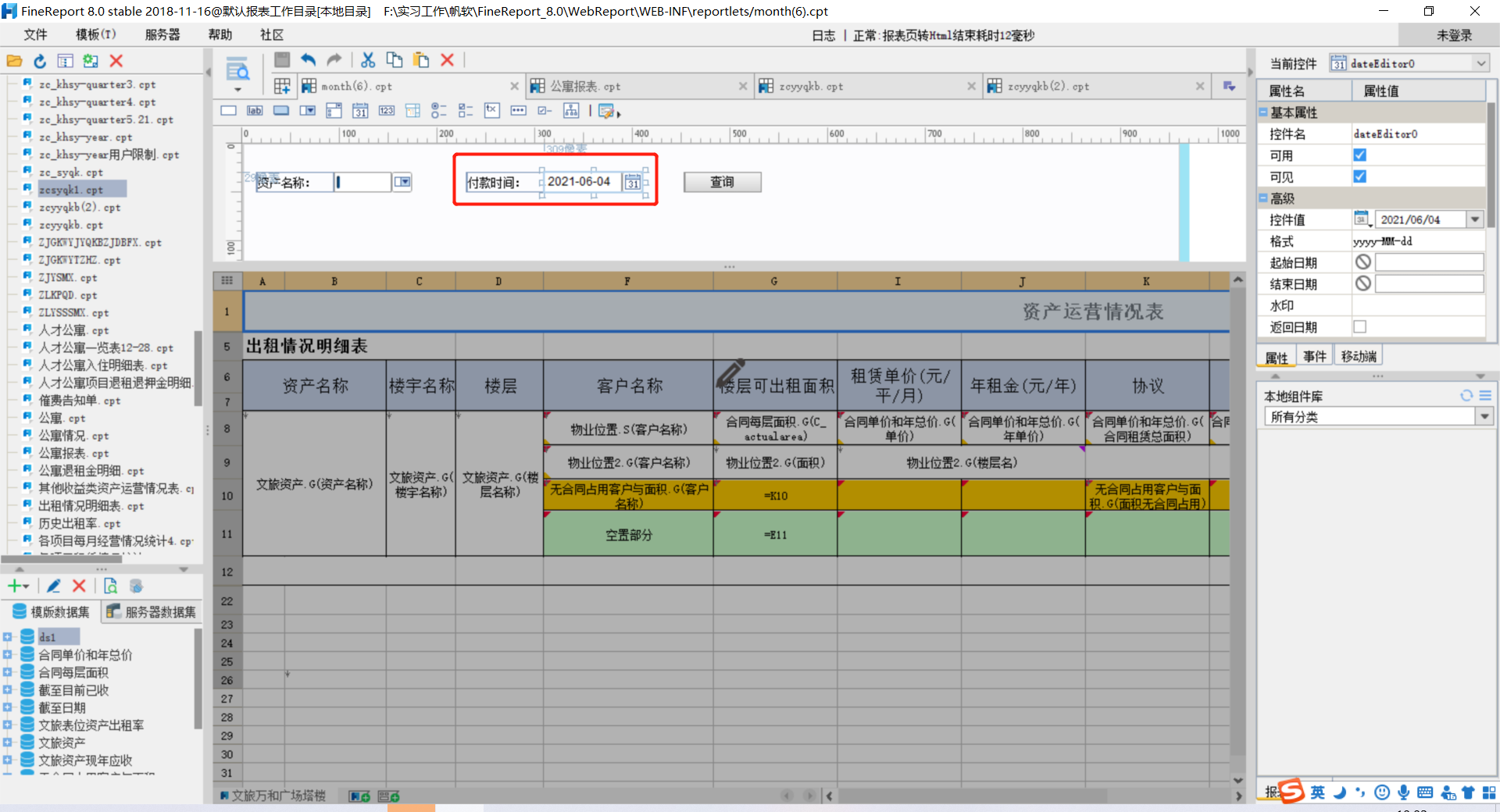Screen dimensions: 1500x812
Task: Switch to the 服务器数据集 tab
Action: coord(152,612)
